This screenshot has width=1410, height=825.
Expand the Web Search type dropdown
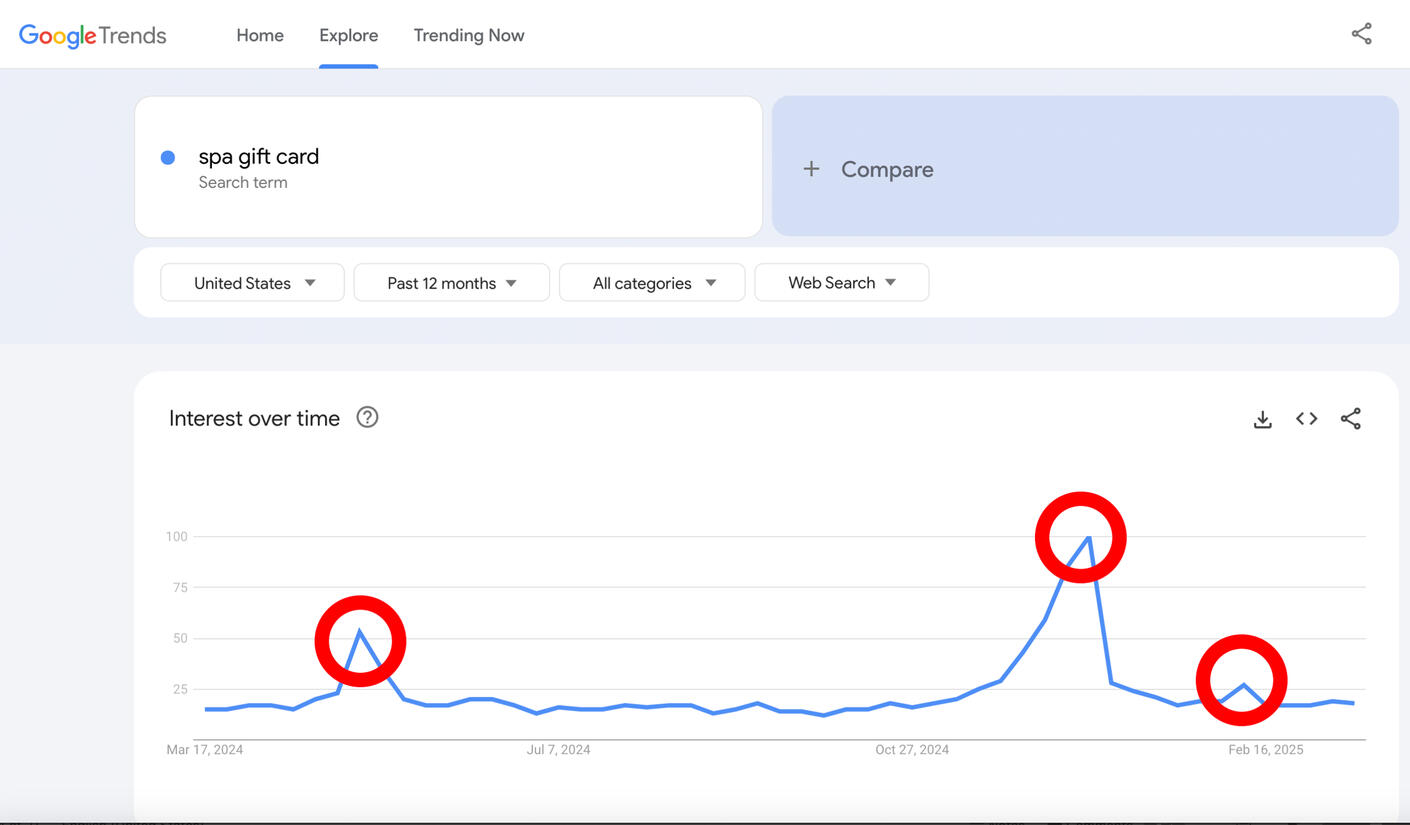[x=841, y=283]
